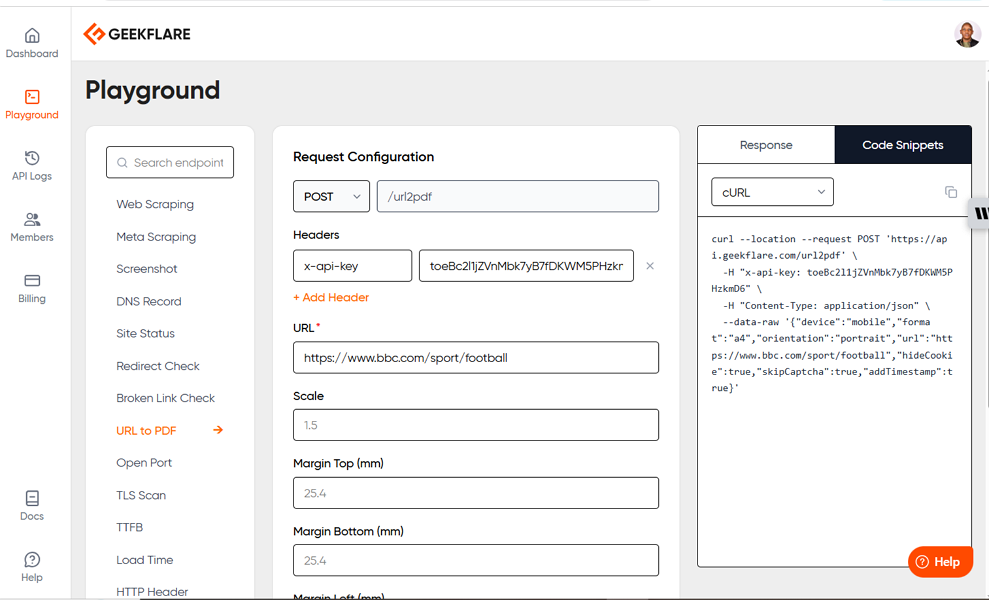This screenshot has height=600, width=989.
Task: Select Screenshot endpoint in list
Action: [x=147, y=269]
